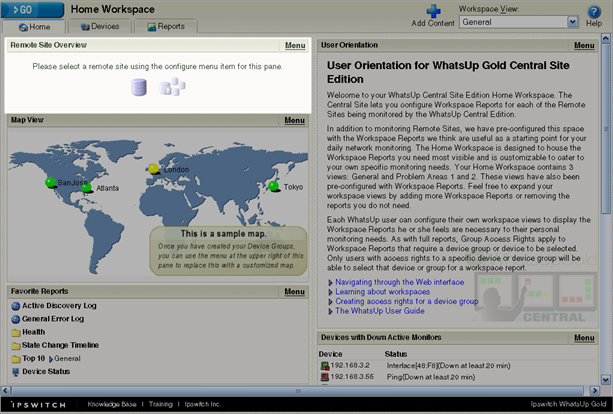Open the Map View Menu
The image size is (613, 414).
(294, 120)
